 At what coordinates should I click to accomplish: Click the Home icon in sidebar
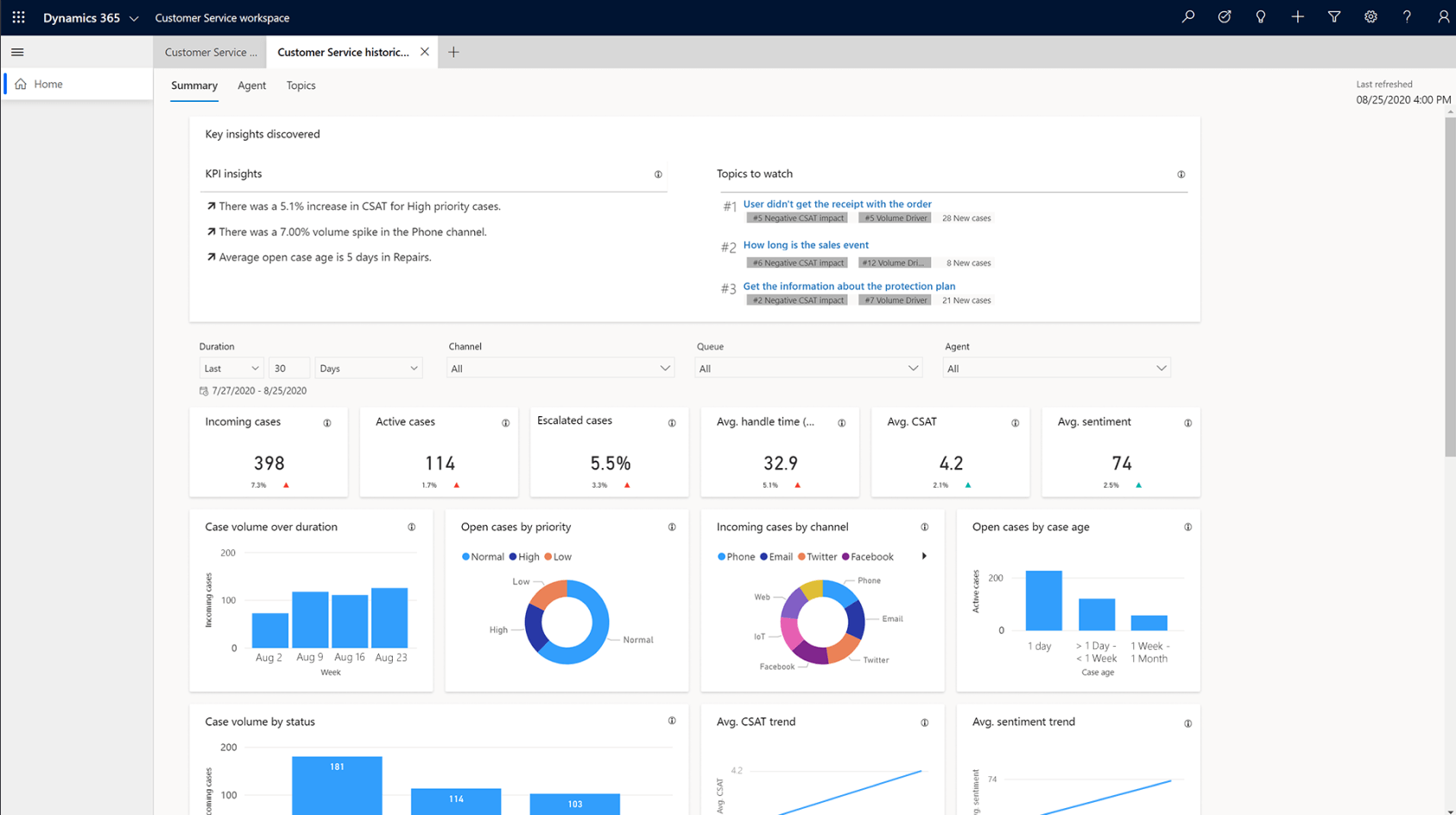pos(21,84)
